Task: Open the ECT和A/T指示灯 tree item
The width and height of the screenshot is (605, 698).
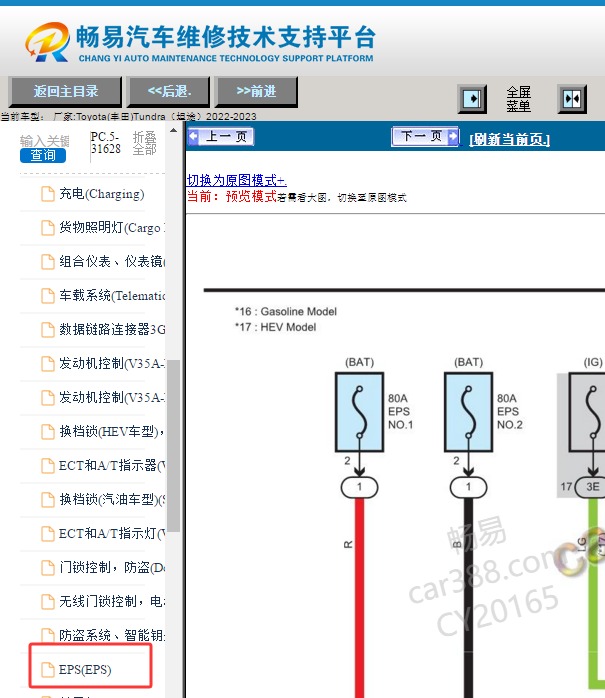Action: point(111,533)
